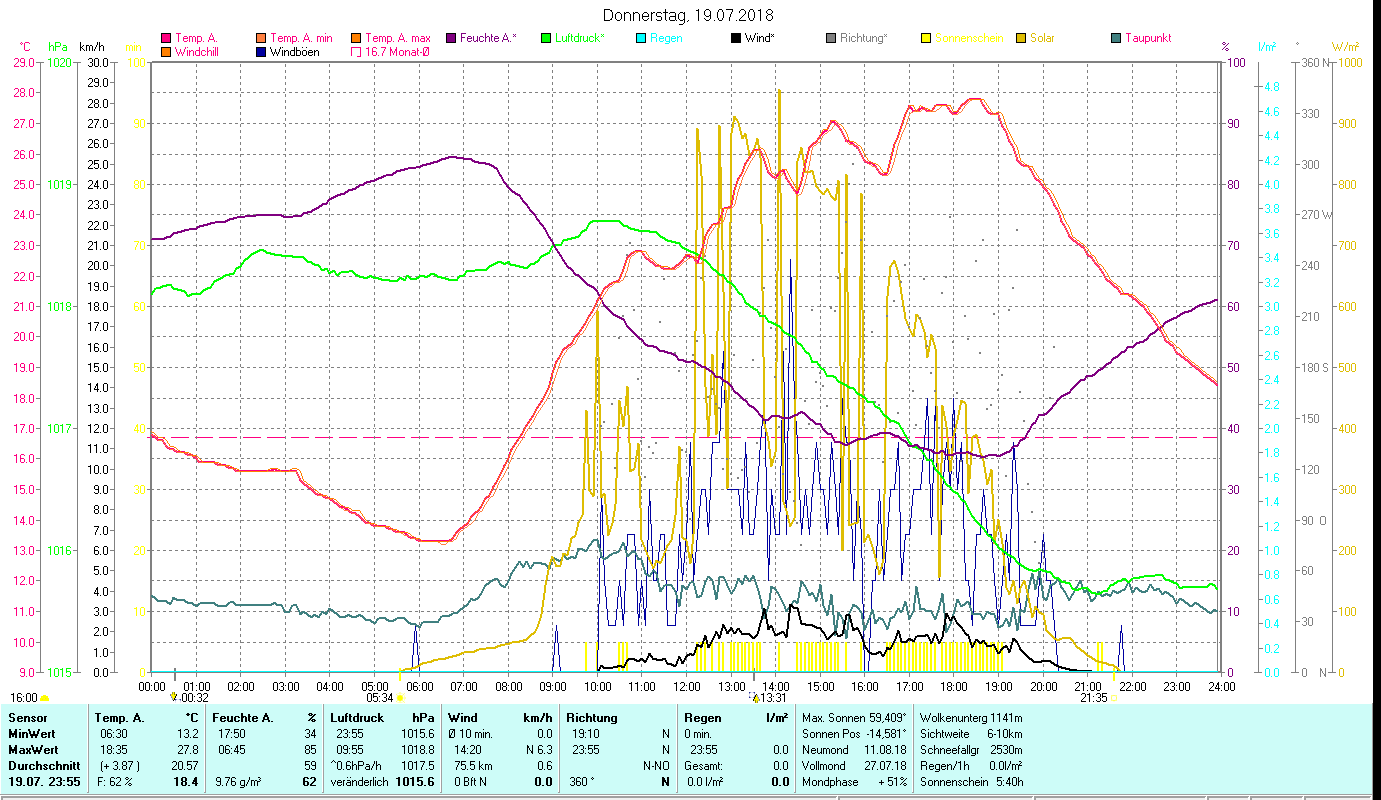Image resolution: width=1381 pixels, height=800 pixels.
Task: Click the green Luftdruck* legend swatch
Action: pyautogui.click(x=546, y=38)
